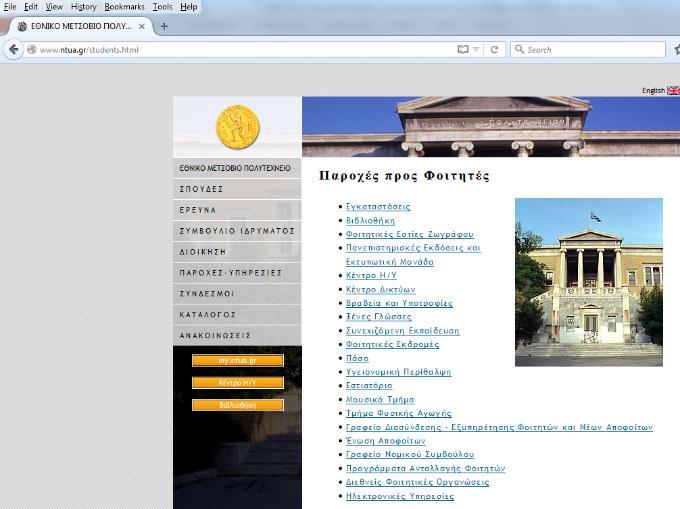Open Τμήμα Φυσικής Αγωγής link
Image resolution: width=680 pixels, height=509 pixels.
point(398,413)
